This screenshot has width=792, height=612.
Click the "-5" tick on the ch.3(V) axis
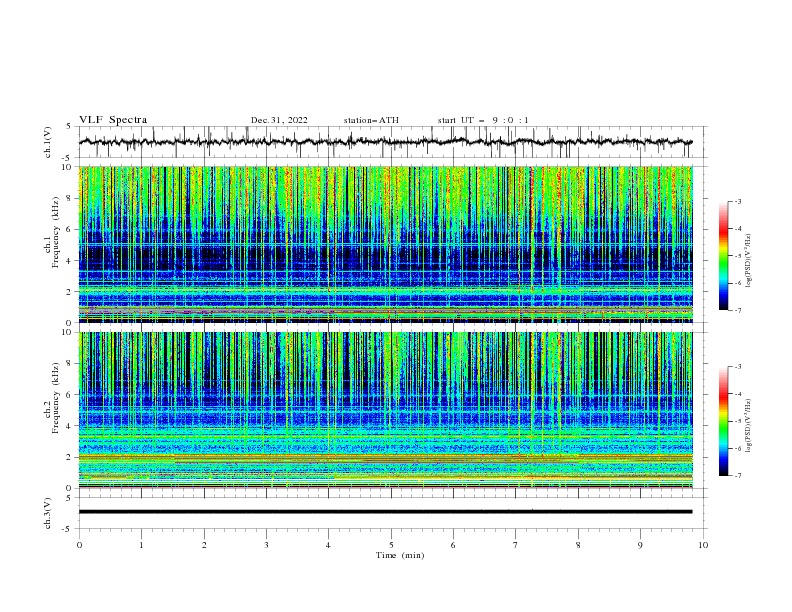(68, 529)
